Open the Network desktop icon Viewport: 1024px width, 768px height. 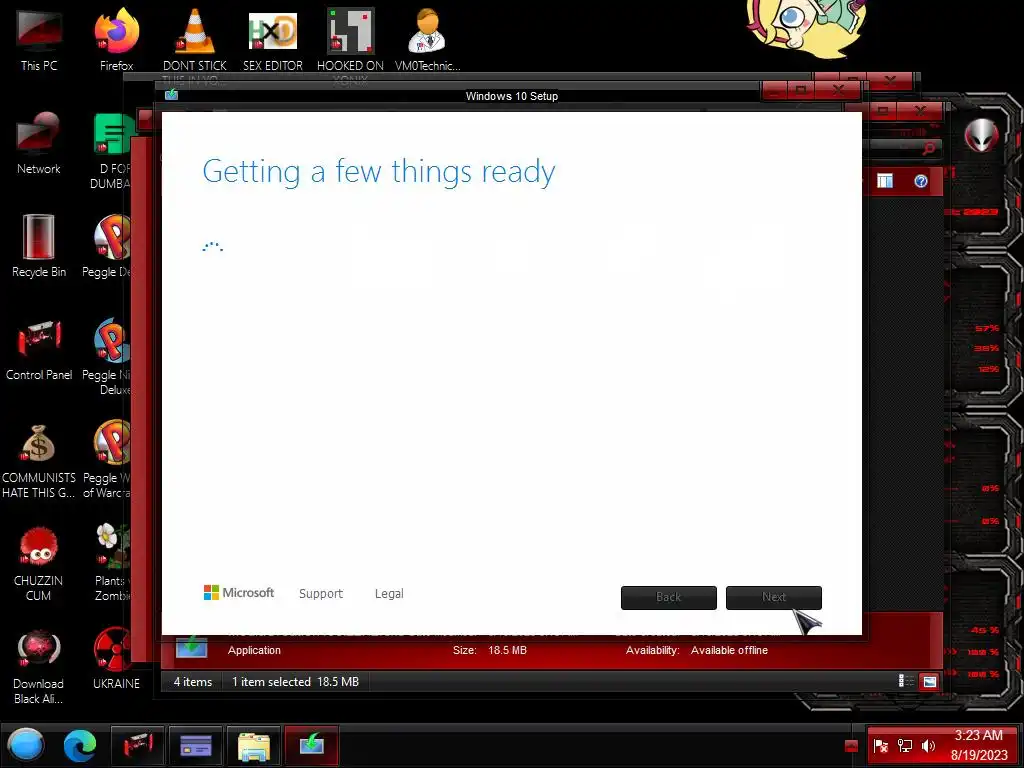tap(39, 142)
